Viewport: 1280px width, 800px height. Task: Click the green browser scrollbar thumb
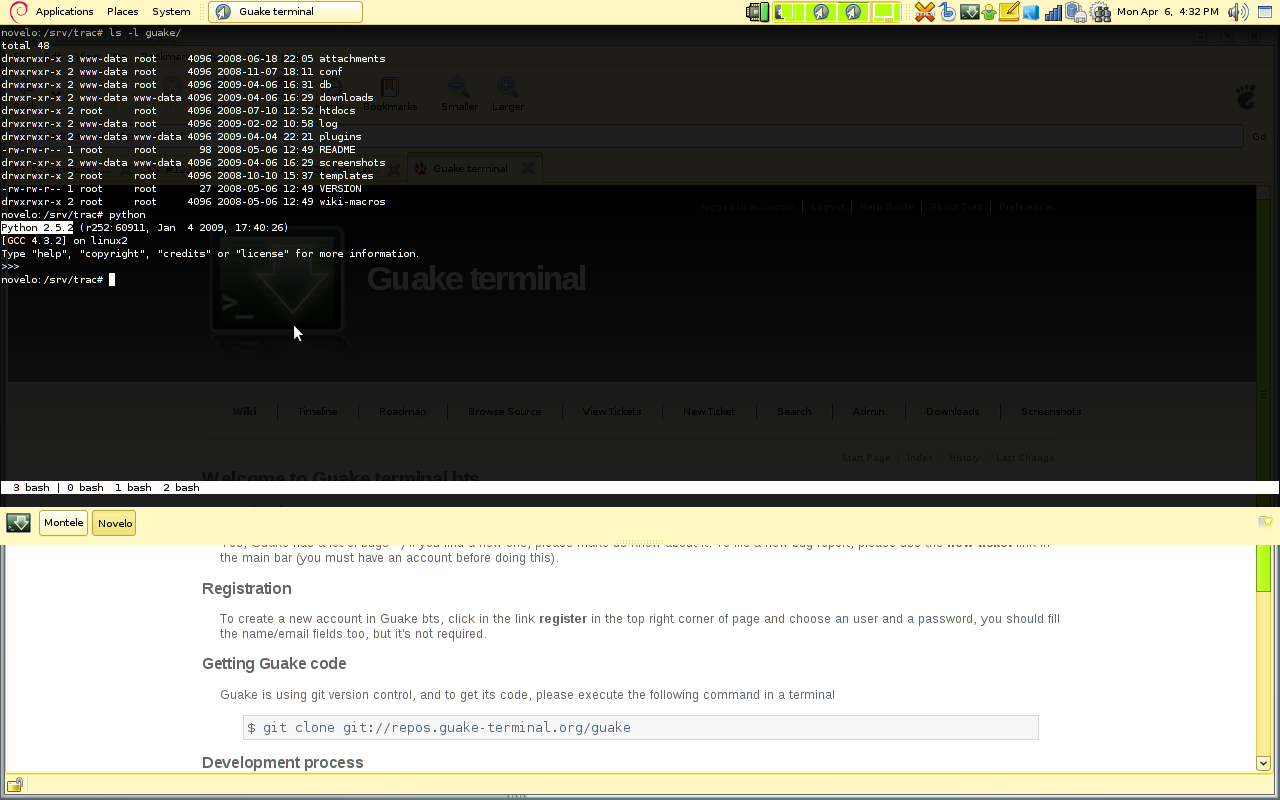(1264, 567)
